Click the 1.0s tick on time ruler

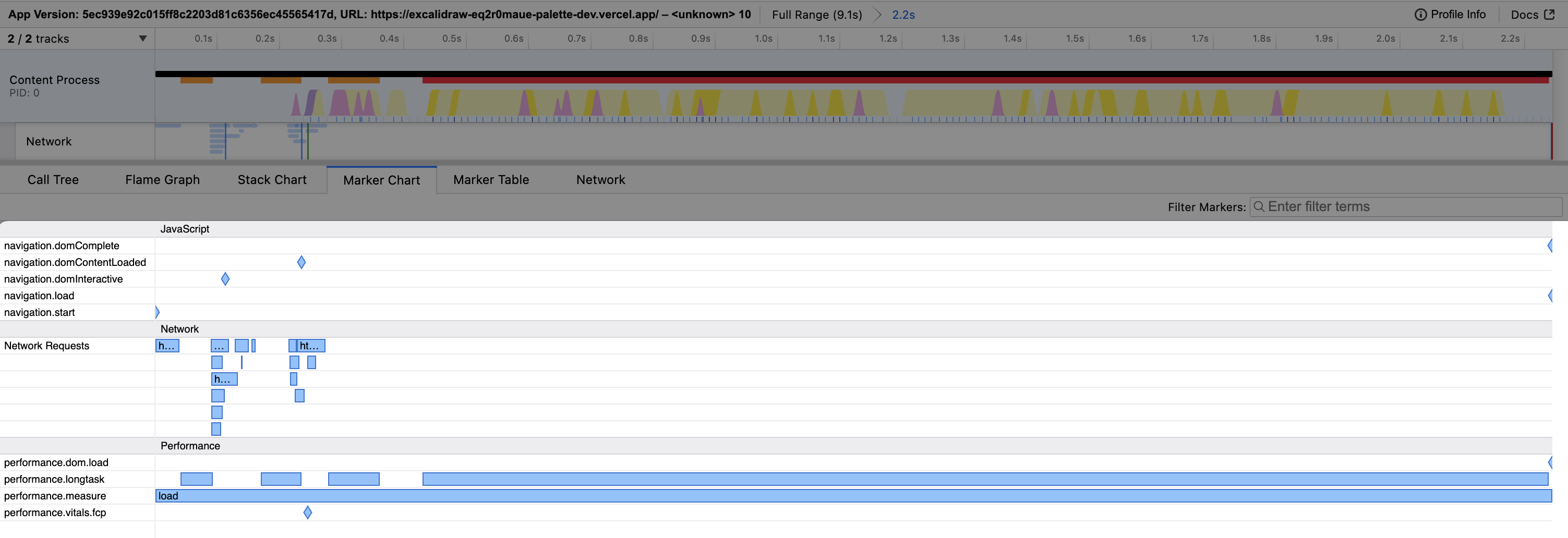pyautogui.click(x=763, y=39)
